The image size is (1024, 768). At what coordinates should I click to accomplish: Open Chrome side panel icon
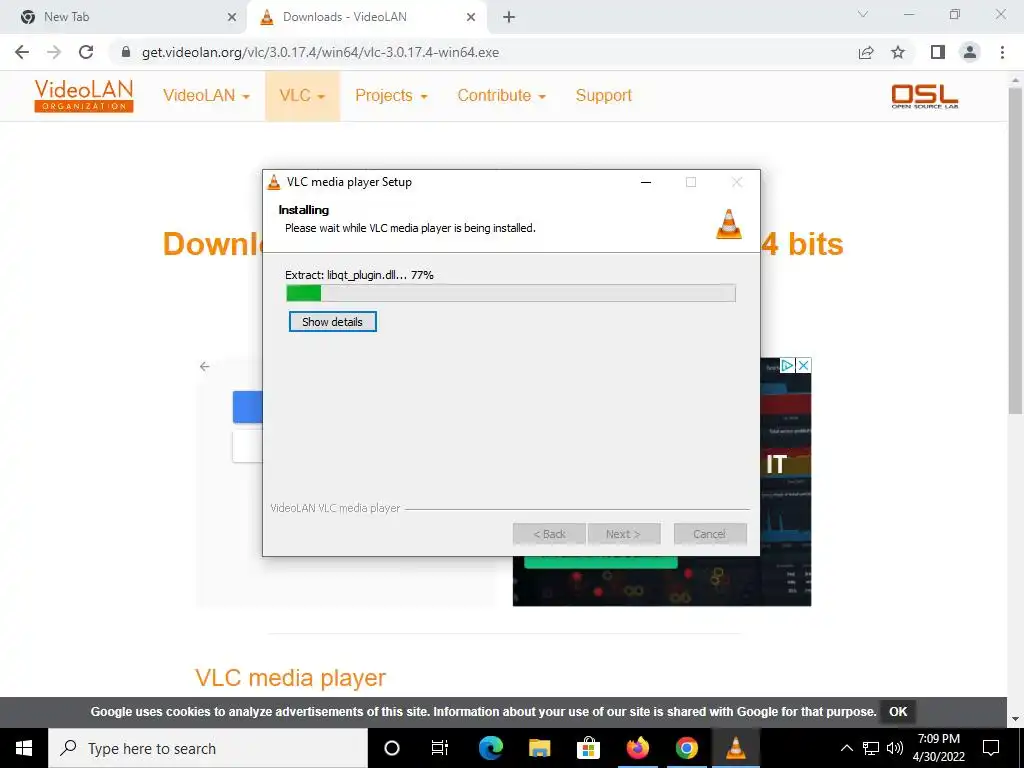(x=938, y=52)
